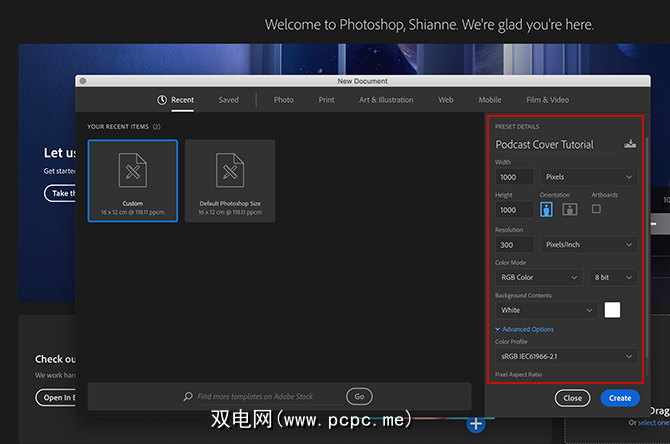Open the sRGB IEC61966-2.1 color profile dropdown
Viewport: 670px width, 444px height.
pos(566,356)
